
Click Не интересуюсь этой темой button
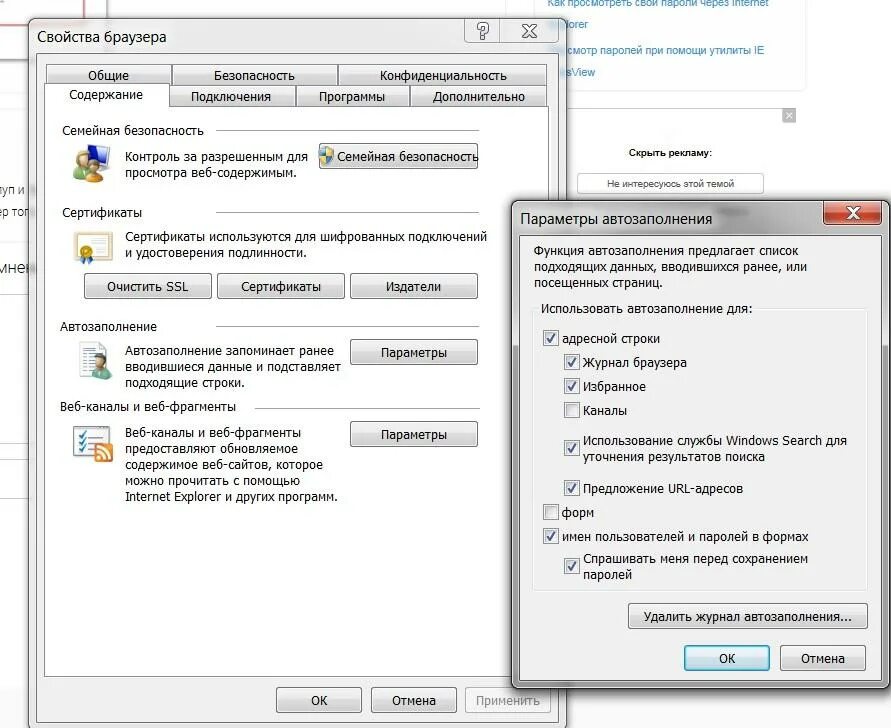pyautogui.click(x=671, y=184)
